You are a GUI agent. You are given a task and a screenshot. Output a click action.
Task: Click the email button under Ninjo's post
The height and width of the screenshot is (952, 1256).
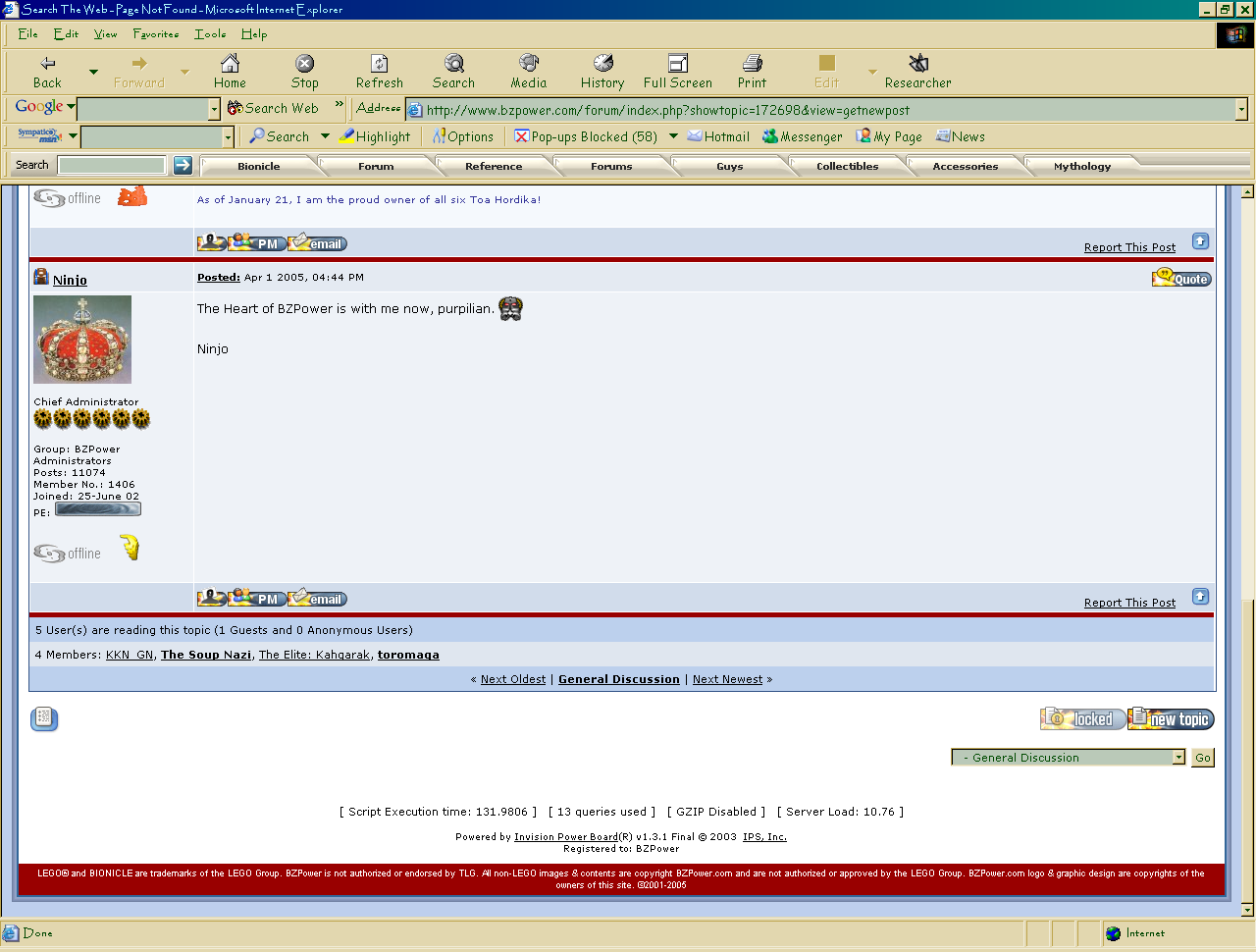click(317, 598)
